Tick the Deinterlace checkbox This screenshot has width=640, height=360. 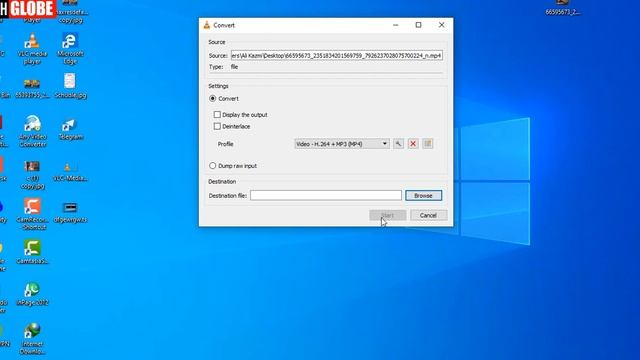217,126
